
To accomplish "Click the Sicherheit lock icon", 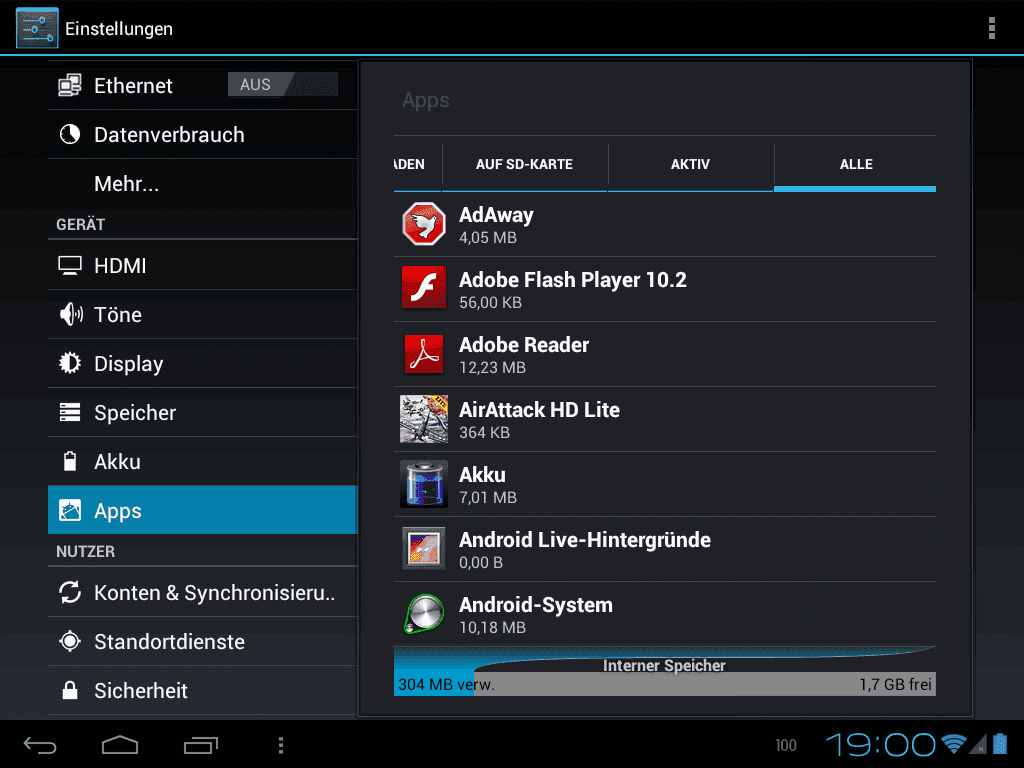I will click(70, 690).
